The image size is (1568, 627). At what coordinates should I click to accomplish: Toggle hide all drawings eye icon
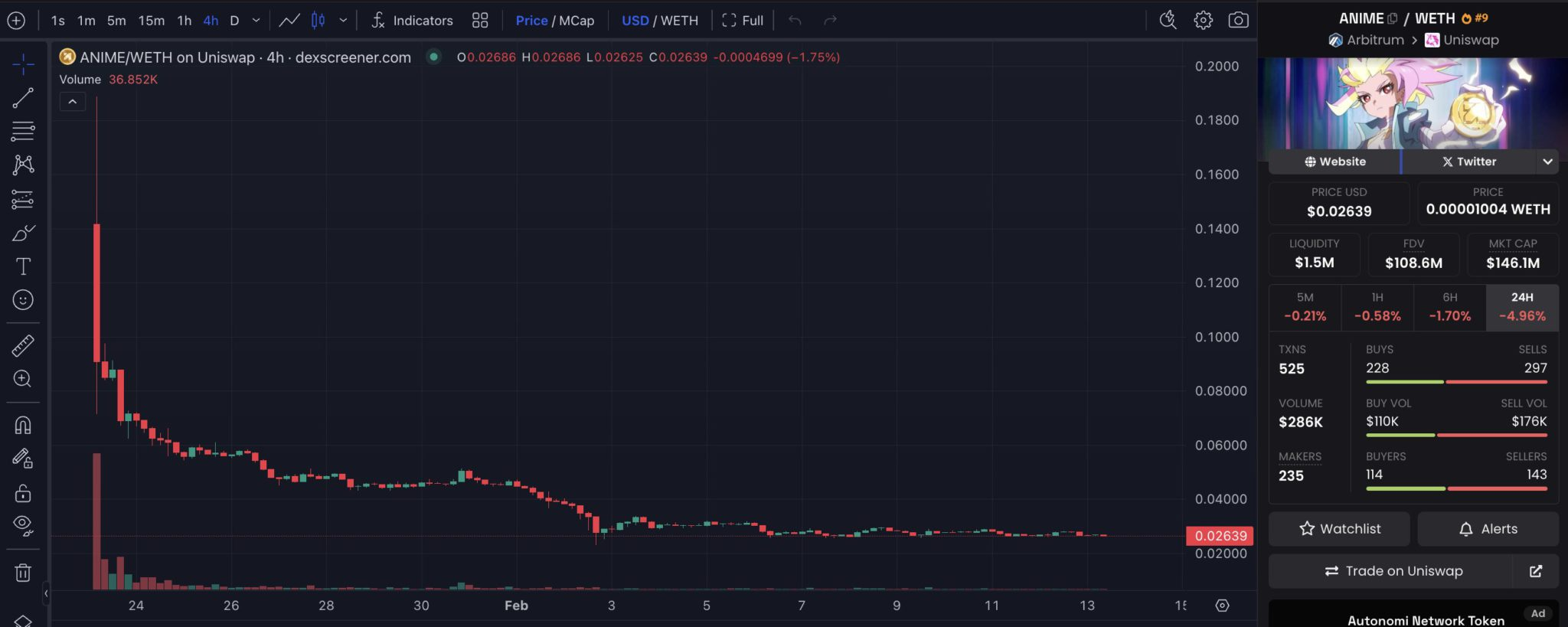[x=23, y=525]
